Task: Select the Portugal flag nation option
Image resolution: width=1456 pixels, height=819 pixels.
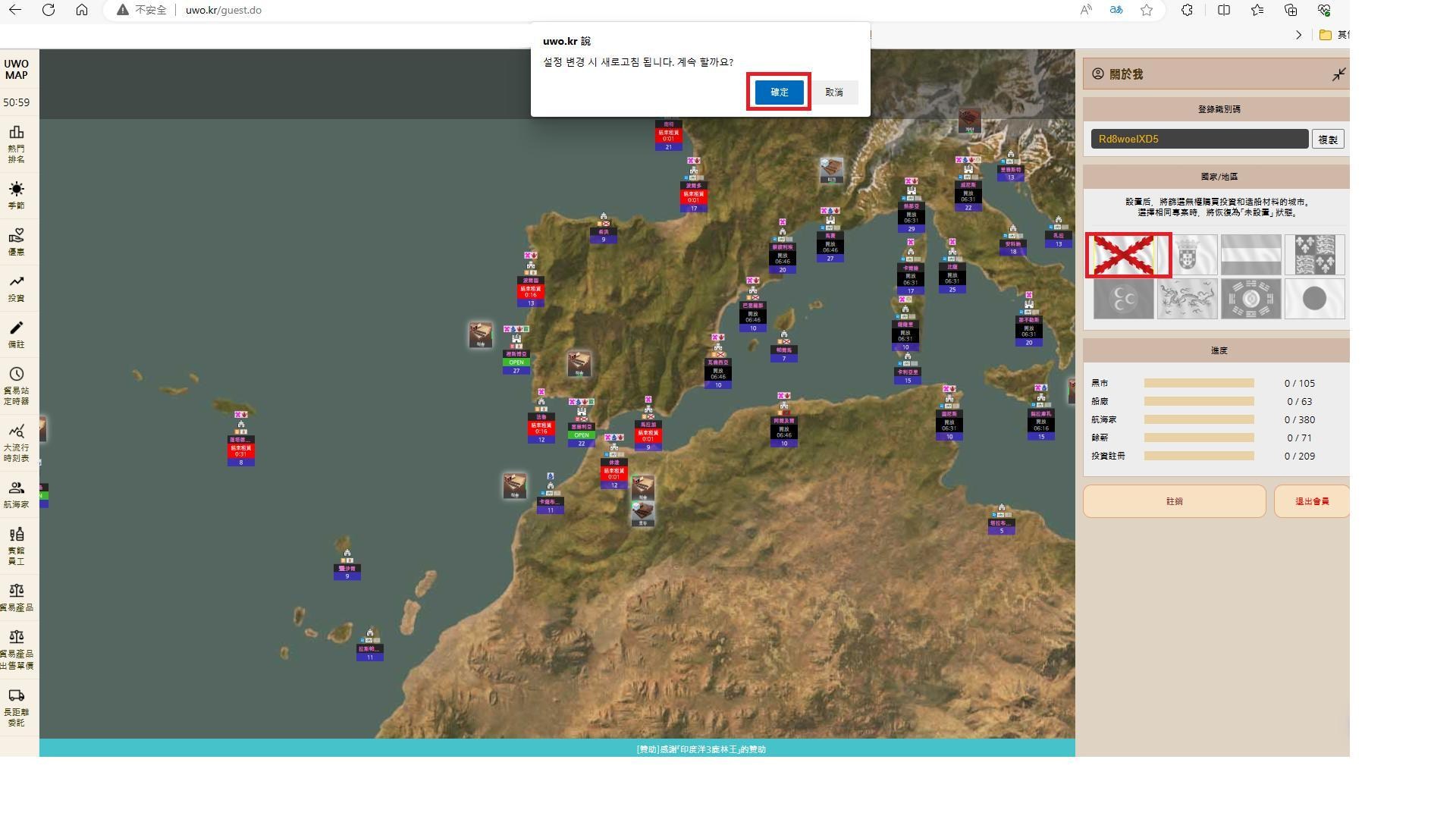Action: point(1188,255)
